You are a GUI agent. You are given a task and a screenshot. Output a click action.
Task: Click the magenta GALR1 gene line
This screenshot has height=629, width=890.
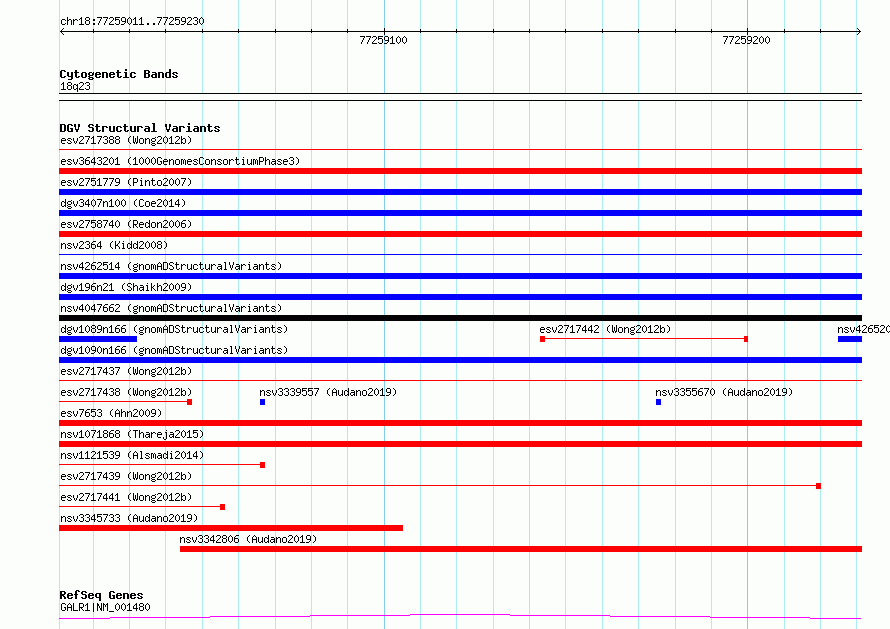tap(460, 617)
